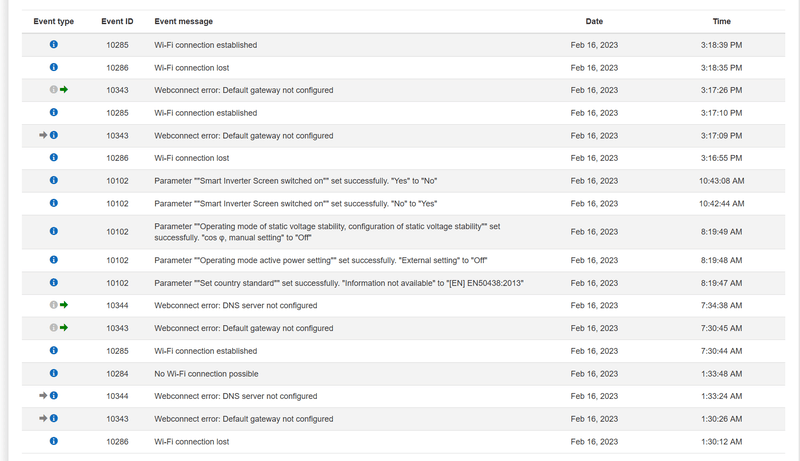Click the info icon on the 1:30:12 AM row
This screenshot has width=800, height=461.
click(54, 441)
